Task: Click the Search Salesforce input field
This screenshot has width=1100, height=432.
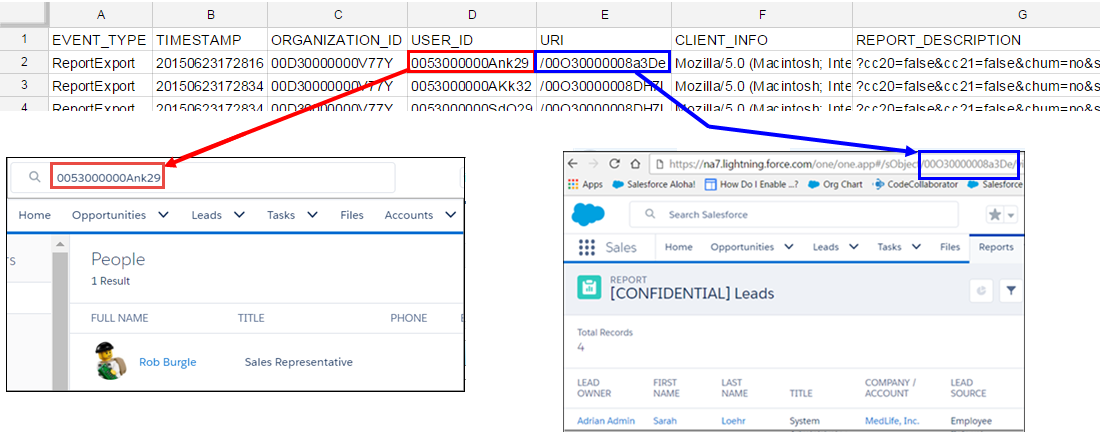Action: click(x=793, y=214)
